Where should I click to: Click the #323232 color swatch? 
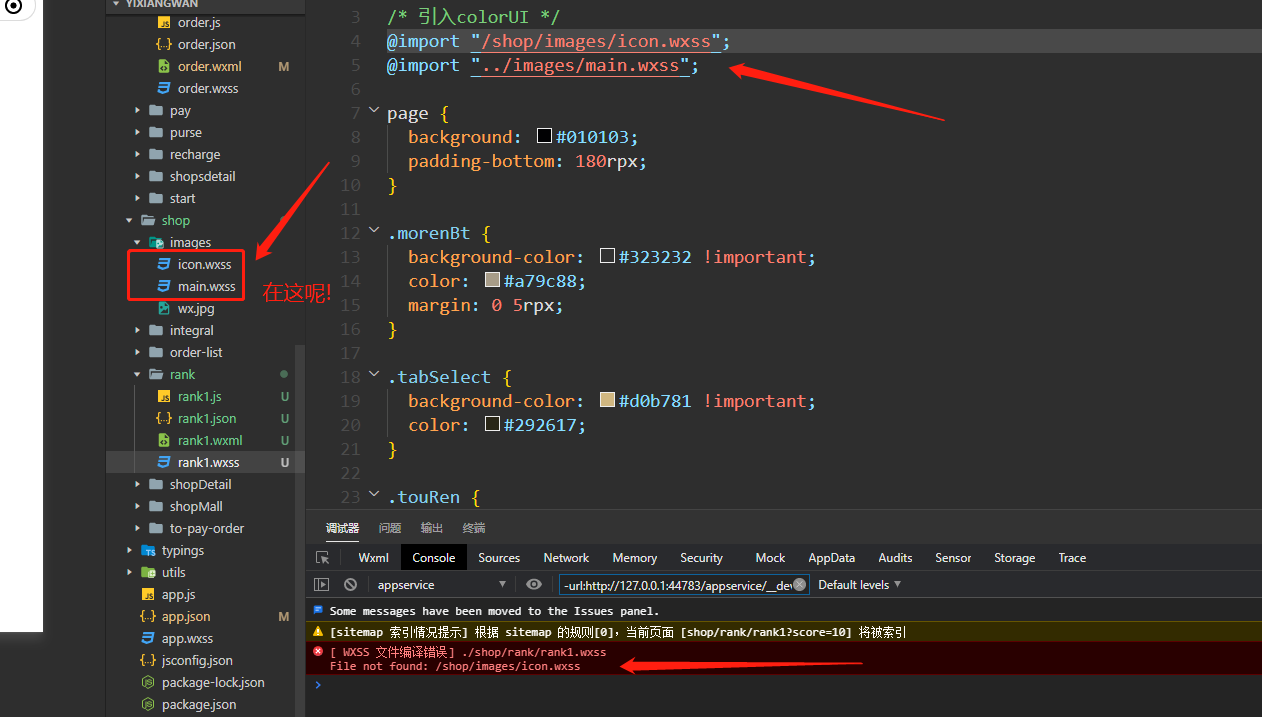pos(607,256)
